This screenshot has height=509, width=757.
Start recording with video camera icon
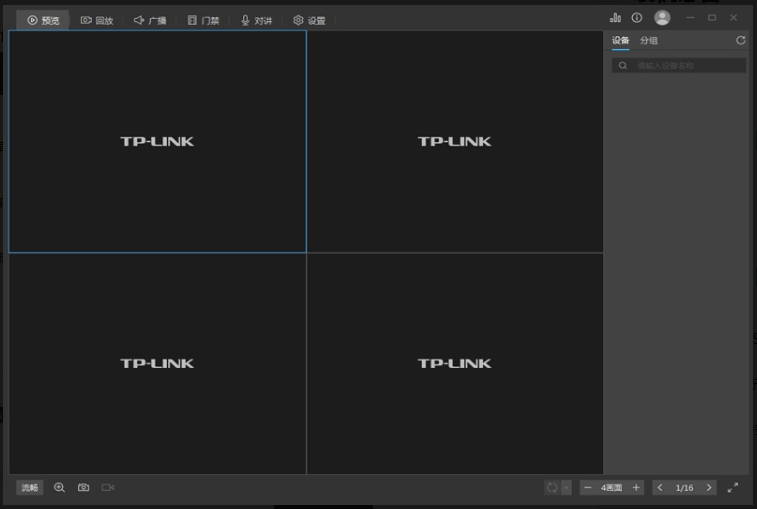coord(108,488)
